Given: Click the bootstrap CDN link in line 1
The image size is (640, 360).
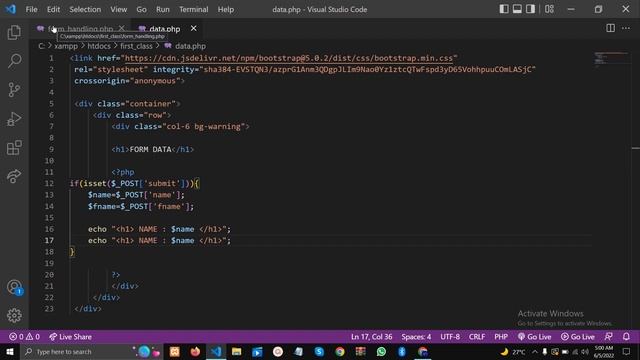Looking at the screenshot, I should (x=289, y=58).
